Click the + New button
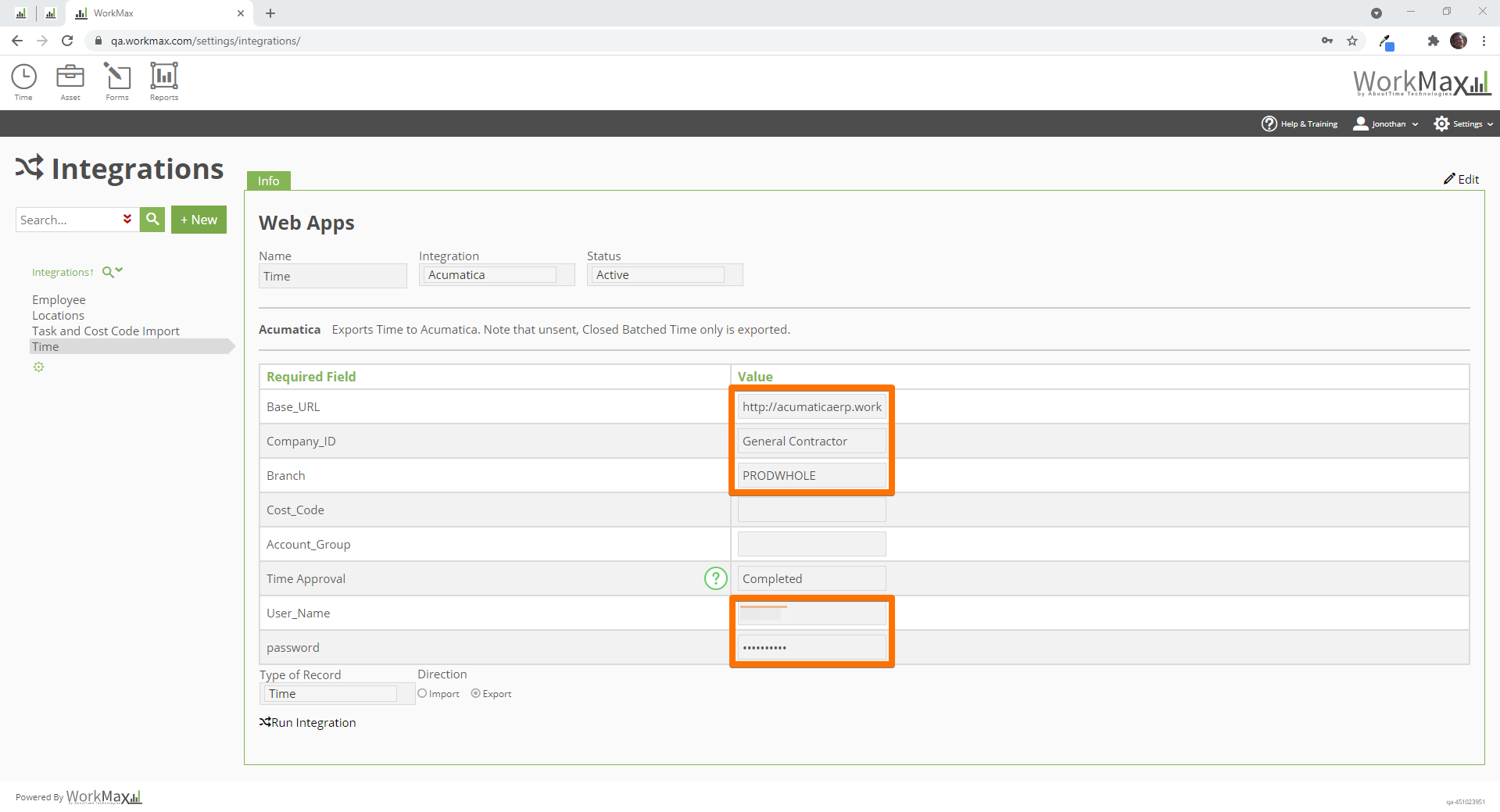 pos(199,220)
